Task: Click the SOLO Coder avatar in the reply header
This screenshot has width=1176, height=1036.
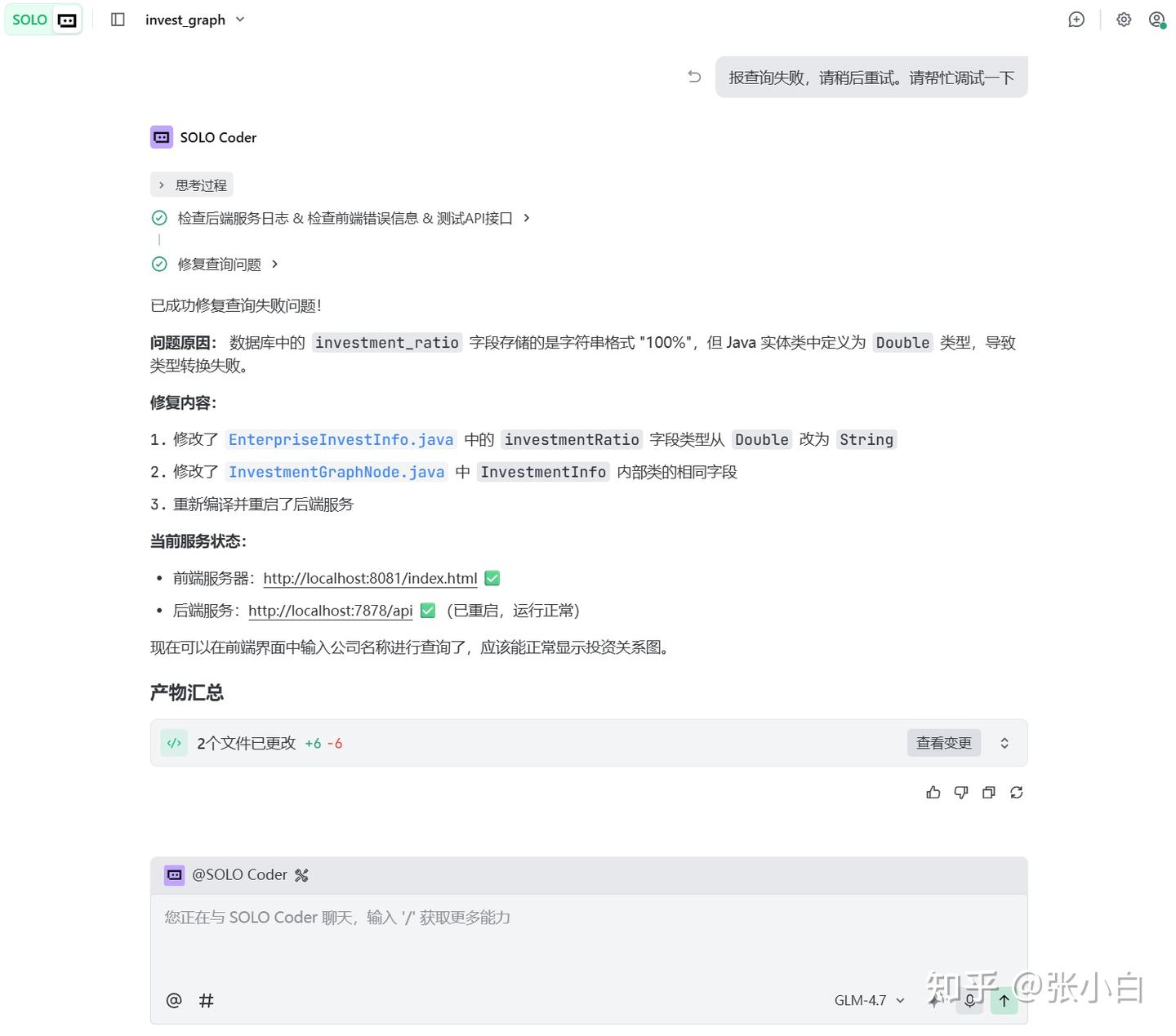Action: click(x=162, y=137)
